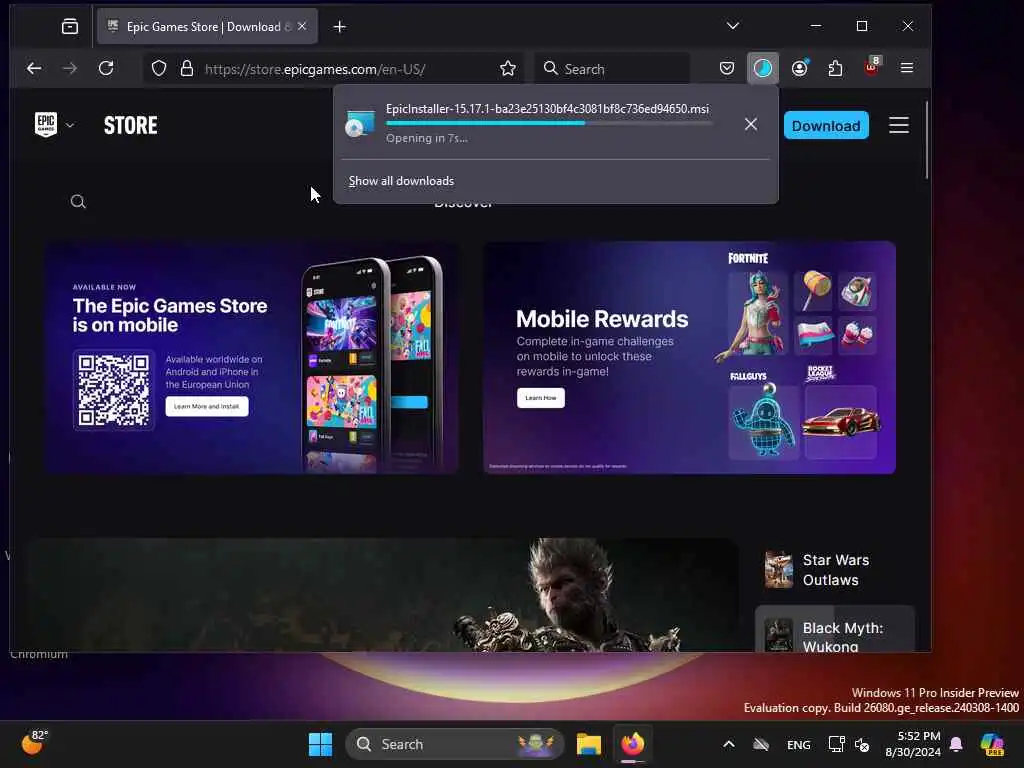Switch ENG input language indicator
This screenshot has height=768, width=1024.
click(799, 744)
